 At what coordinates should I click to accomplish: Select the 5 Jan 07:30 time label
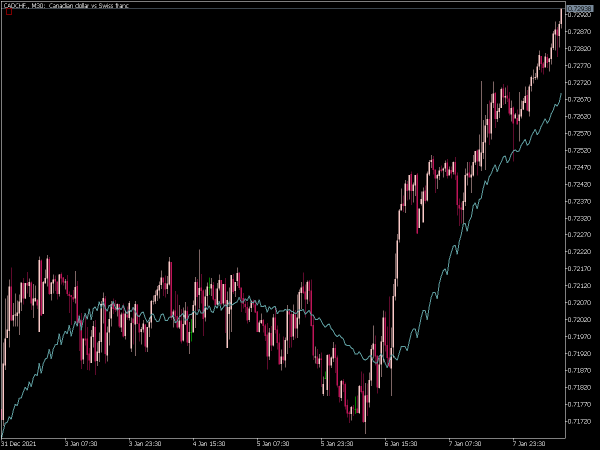(273, 443)
